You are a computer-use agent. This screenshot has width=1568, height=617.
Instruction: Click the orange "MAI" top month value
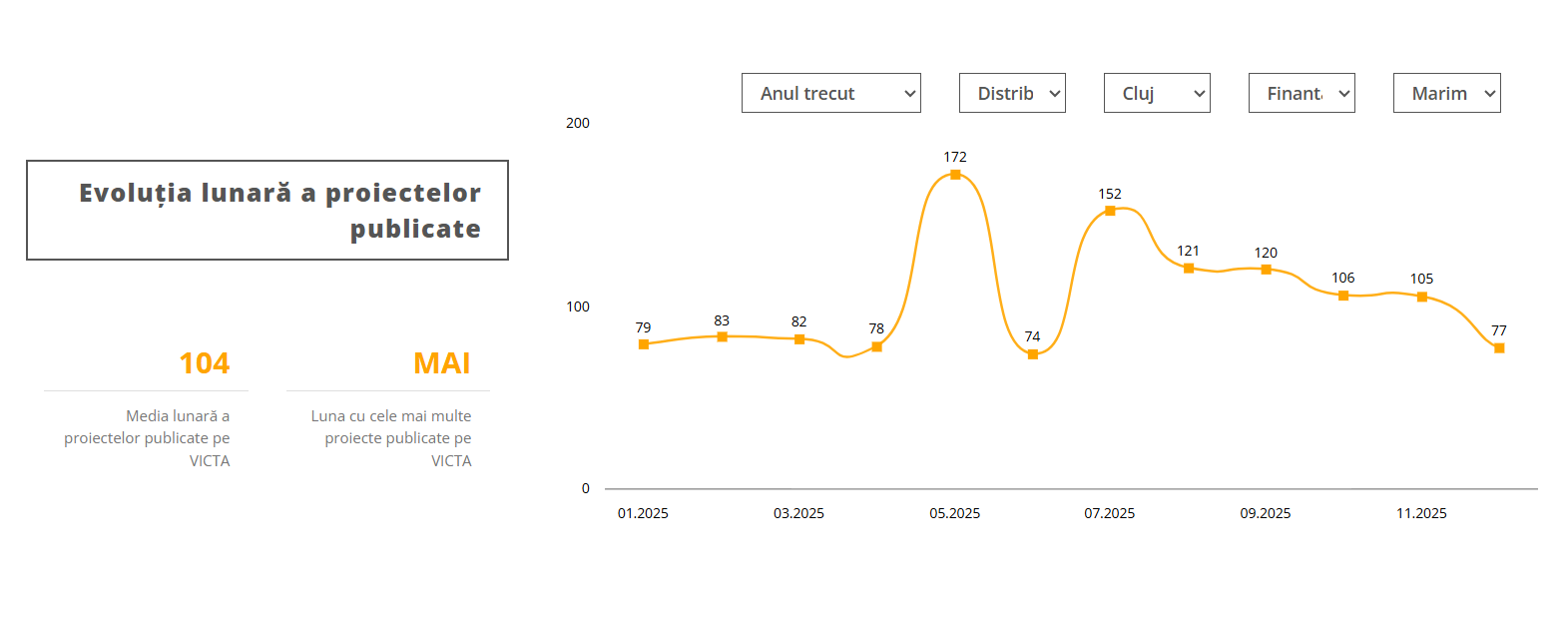441,363
